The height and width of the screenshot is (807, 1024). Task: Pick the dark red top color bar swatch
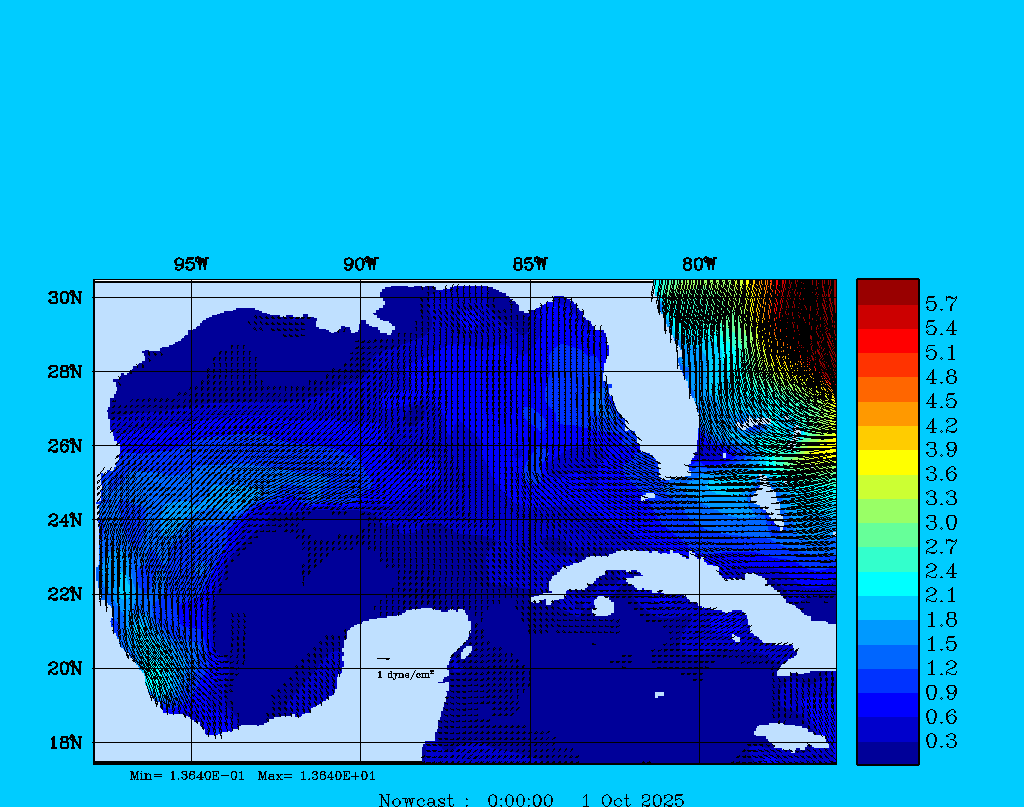887,292
